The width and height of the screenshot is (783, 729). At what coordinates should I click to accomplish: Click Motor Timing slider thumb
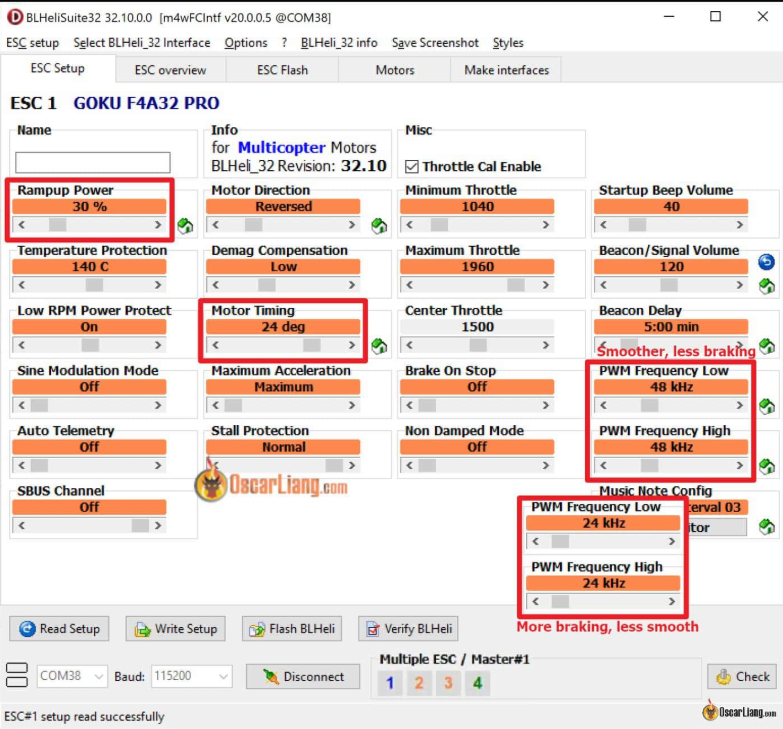click(312, 345)
